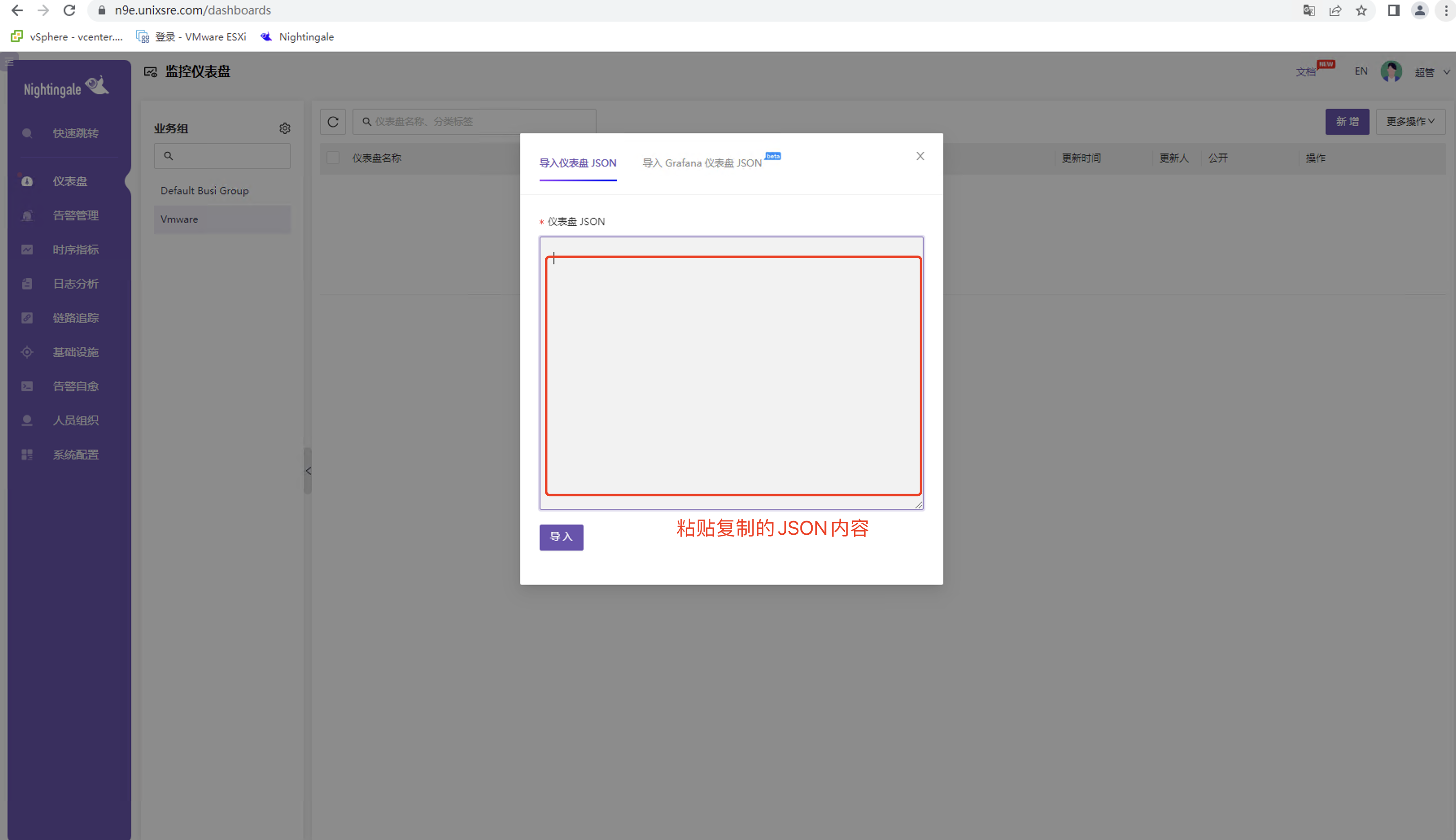Viewport: 1456px width, 840px height.
Task: Click the Nightingale app logo icon
Action: (97, 88)
